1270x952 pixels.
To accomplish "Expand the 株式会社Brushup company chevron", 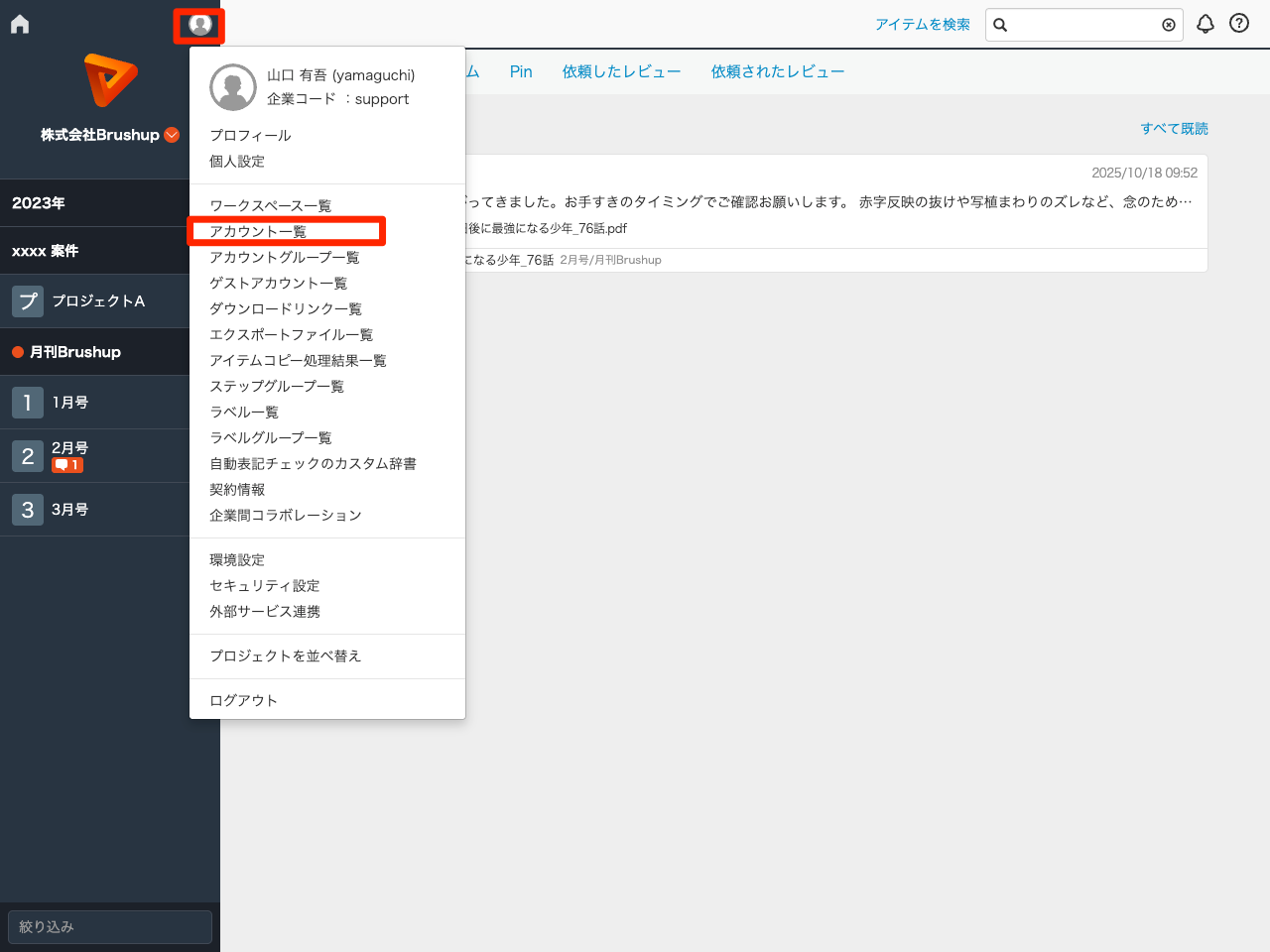I will [170, 135].
